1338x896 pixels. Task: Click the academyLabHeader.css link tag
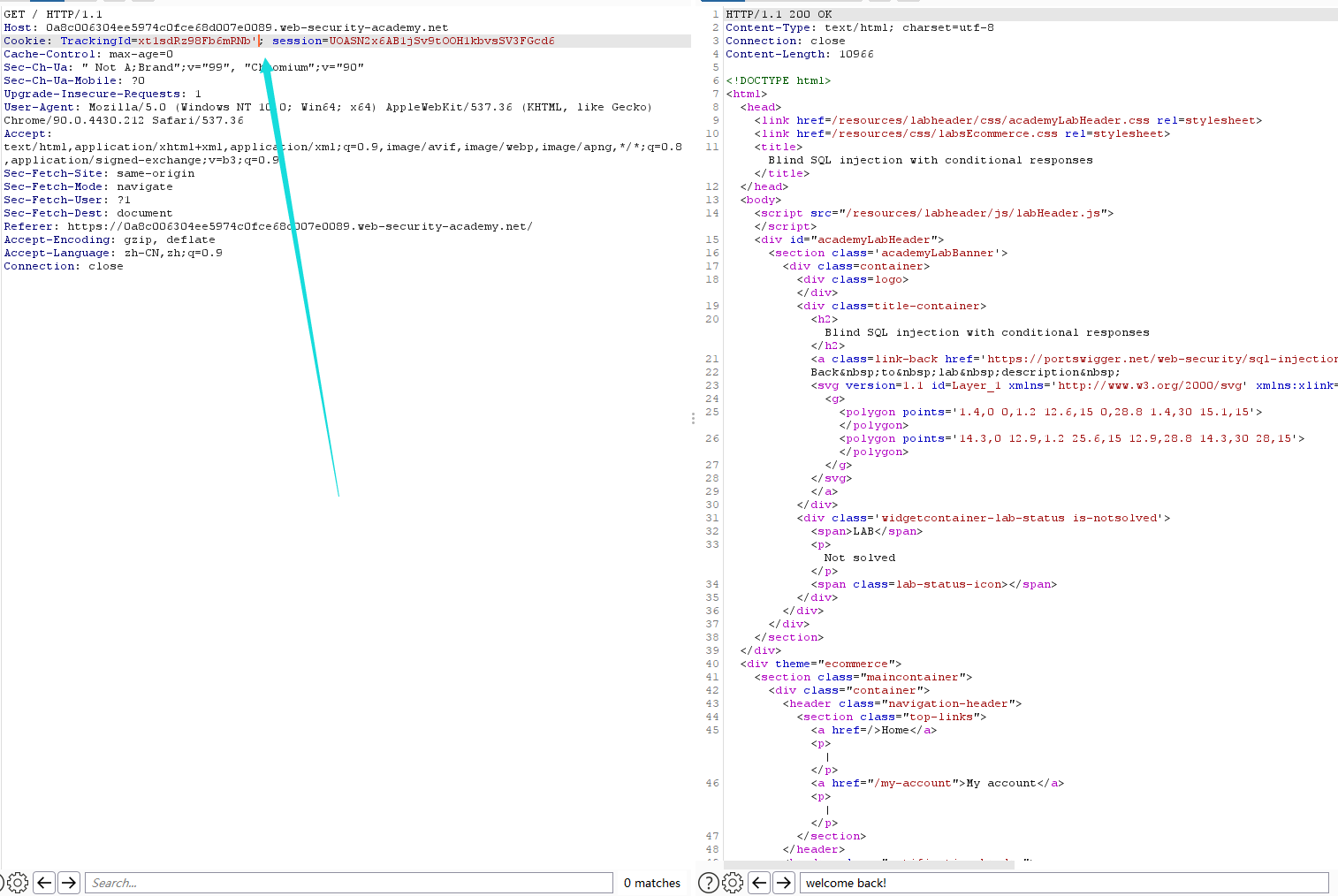[x=1008, y=120]
